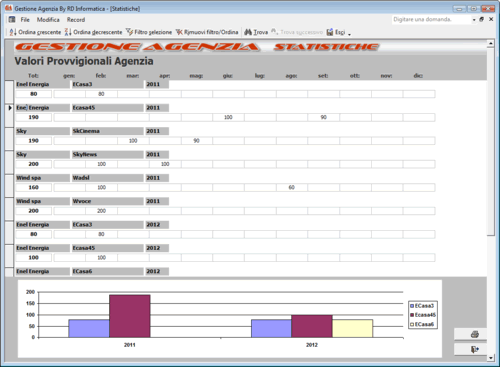Click the giu value 100 in Ecasa45 2011 row

coord(228,117)
